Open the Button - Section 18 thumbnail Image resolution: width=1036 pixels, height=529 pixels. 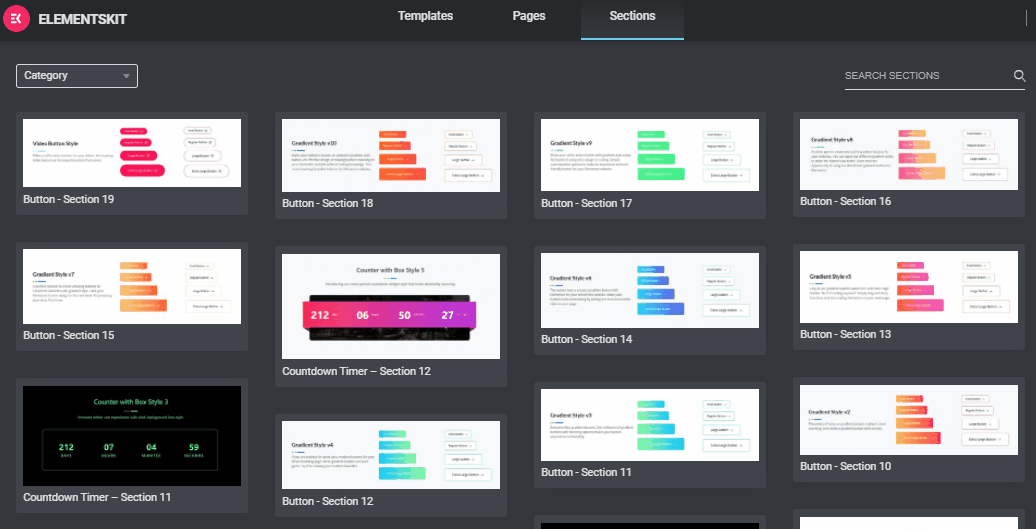tap(391, 155)
